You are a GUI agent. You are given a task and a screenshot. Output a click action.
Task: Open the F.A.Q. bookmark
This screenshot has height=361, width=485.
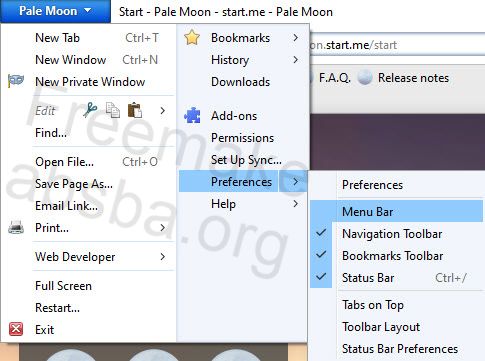(x=335, y=78)
